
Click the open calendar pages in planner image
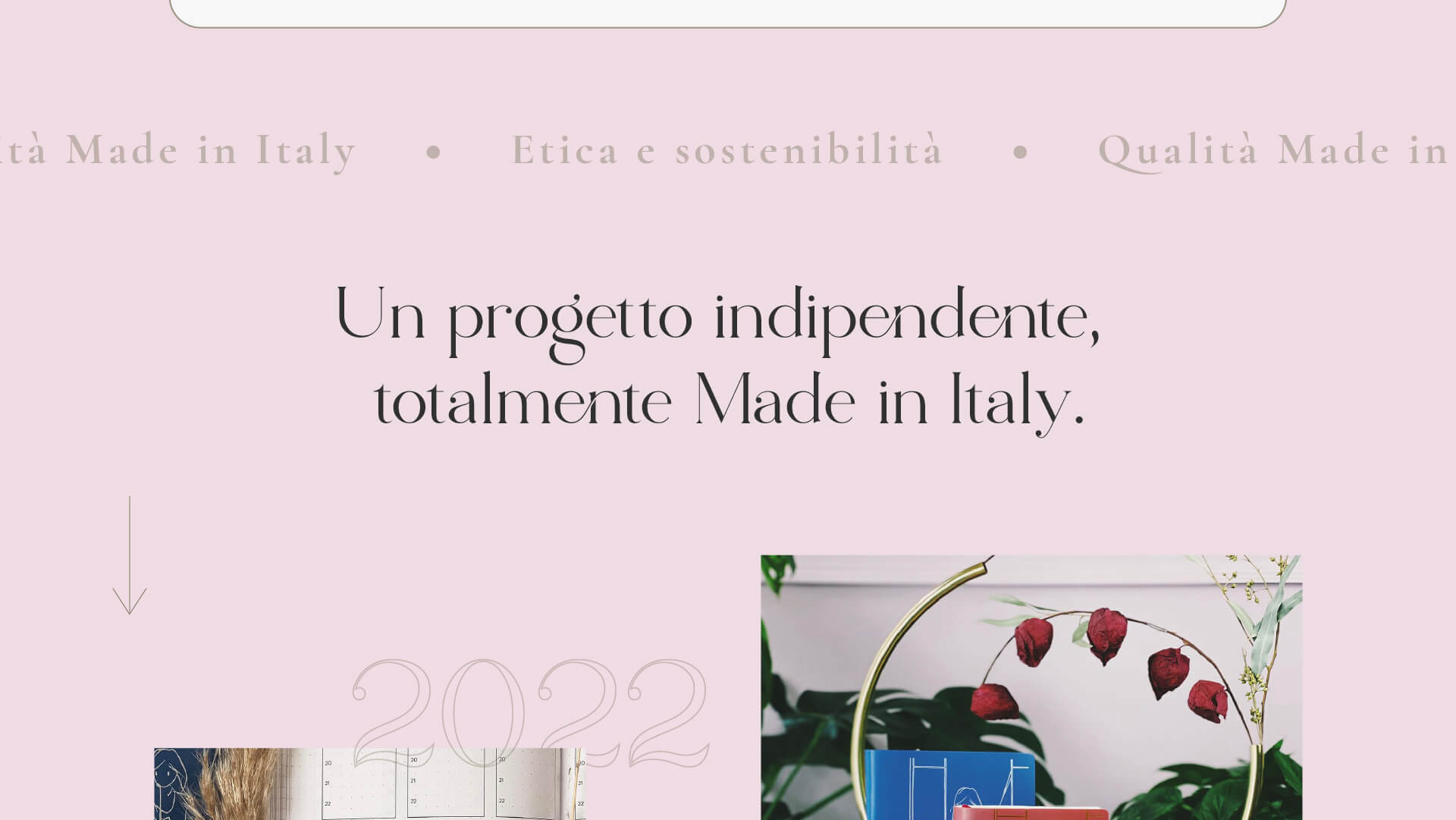point(447,784)
